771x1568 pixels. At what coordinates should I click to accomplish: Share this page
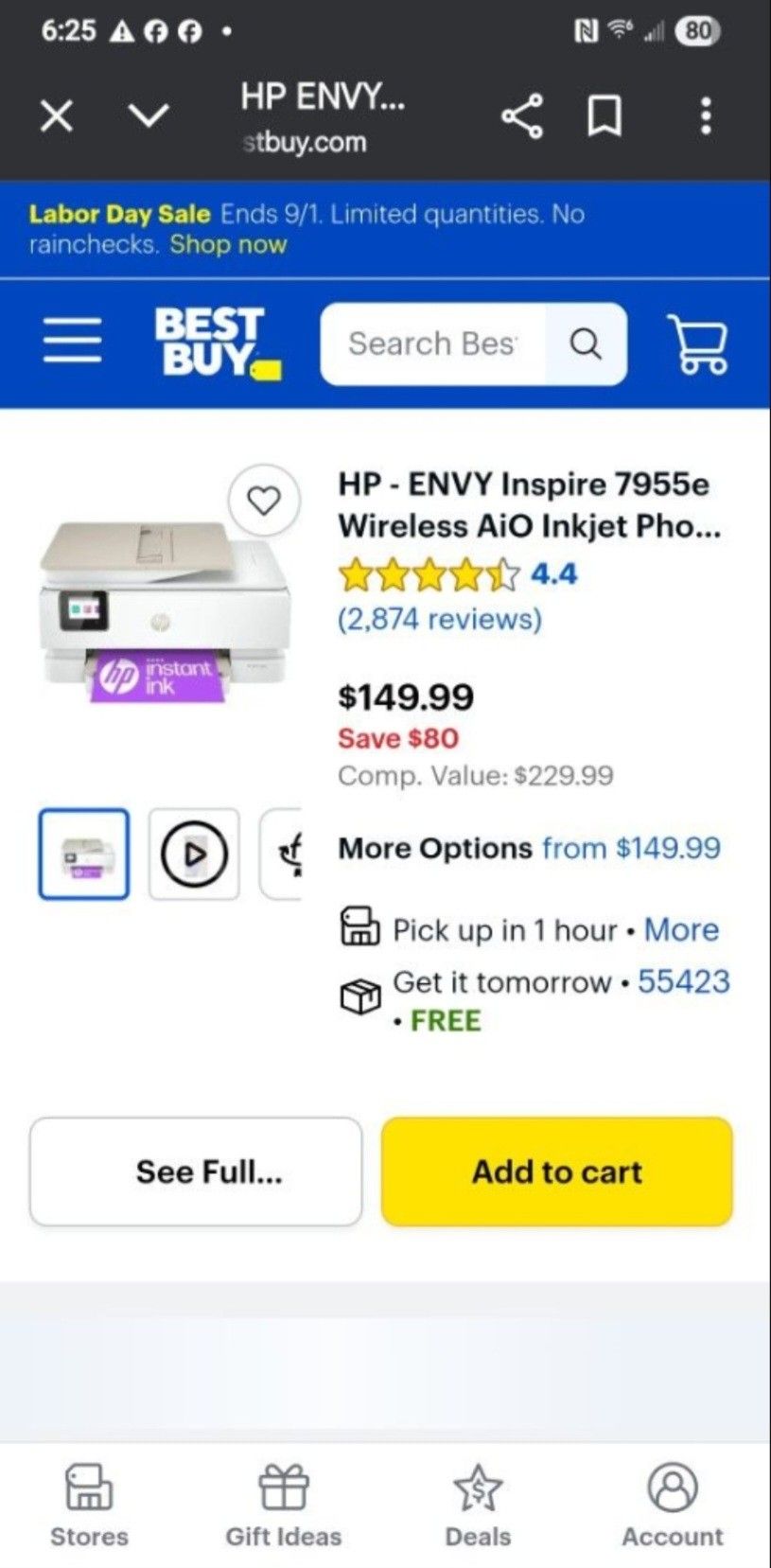[522, 116]
